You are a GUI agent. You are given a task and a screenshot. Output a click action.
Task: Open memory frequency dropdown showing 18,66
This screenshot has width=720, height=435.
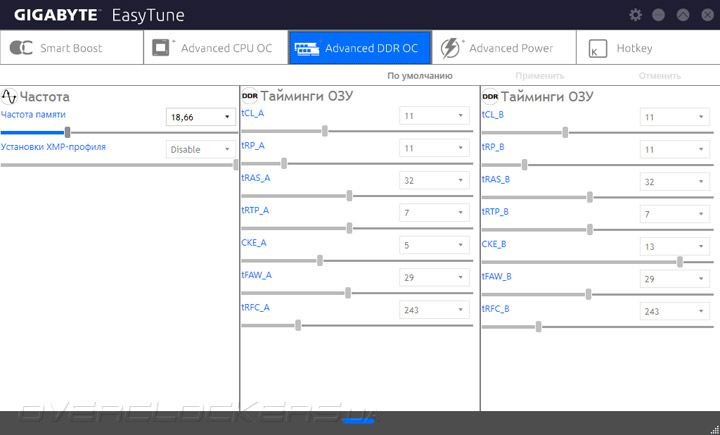tap(201, 117)
